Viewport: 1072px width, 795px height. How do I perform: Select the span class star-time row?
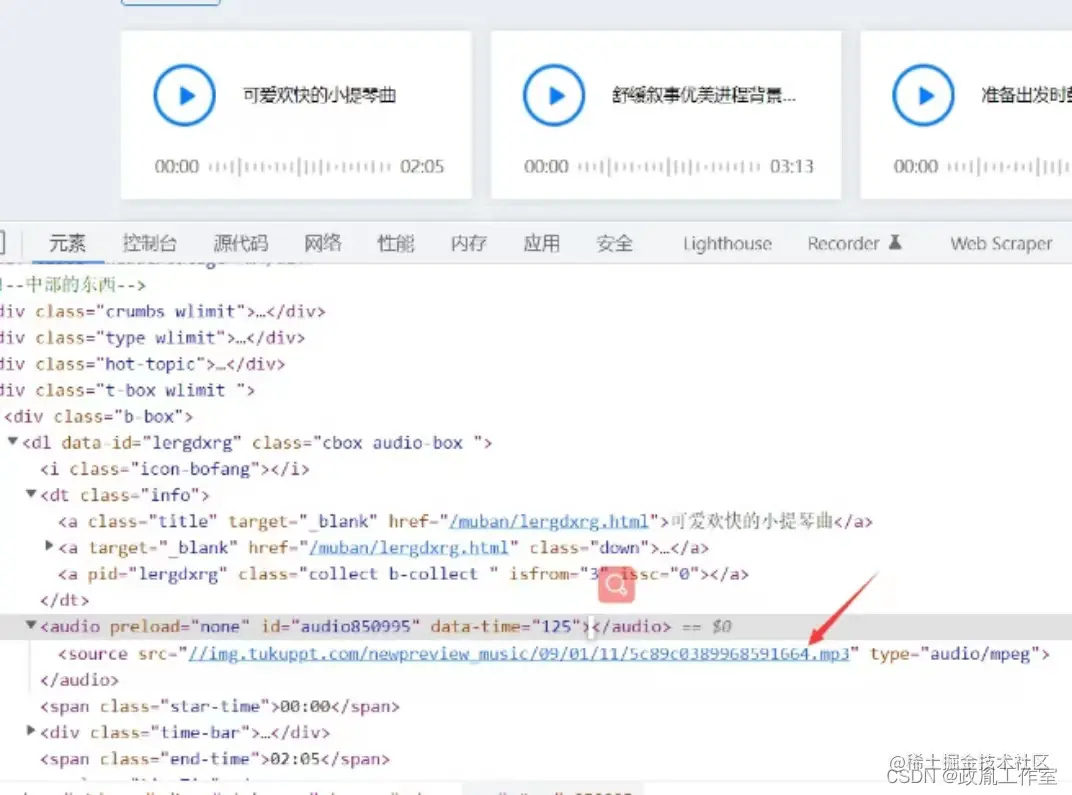(219, 706)
